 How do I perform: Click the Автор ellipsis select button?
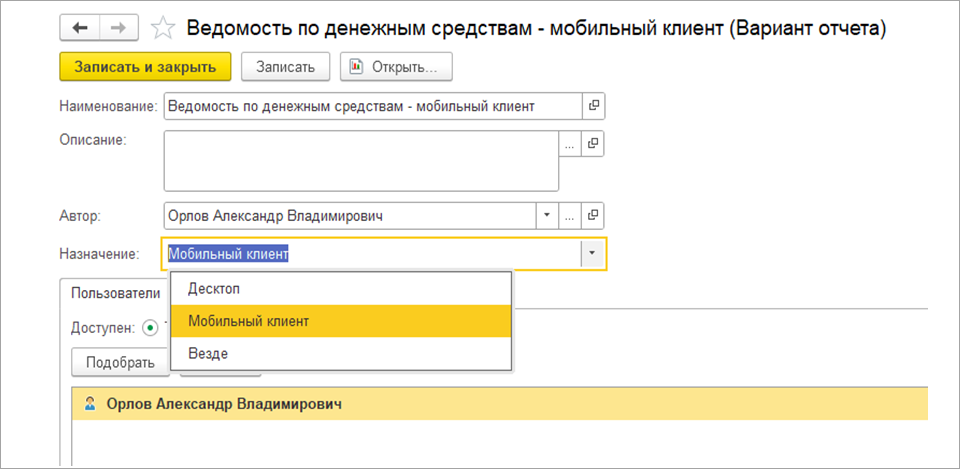[x=570, y=215]
